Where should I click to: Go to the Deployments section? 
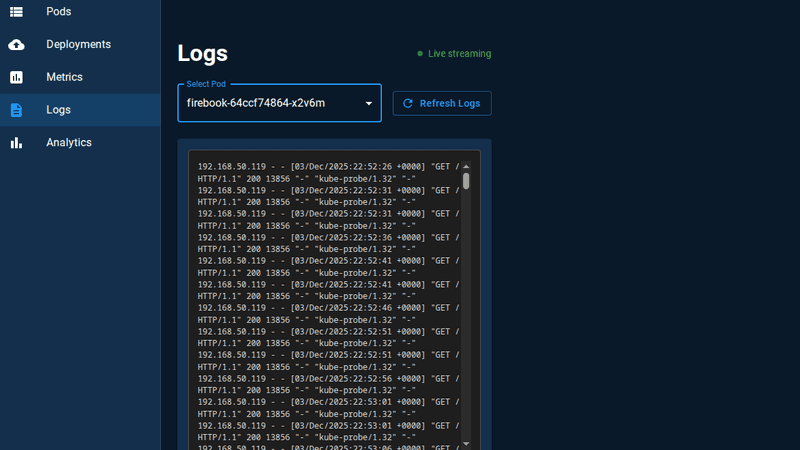pyautogui.click(x=78, y=45)
